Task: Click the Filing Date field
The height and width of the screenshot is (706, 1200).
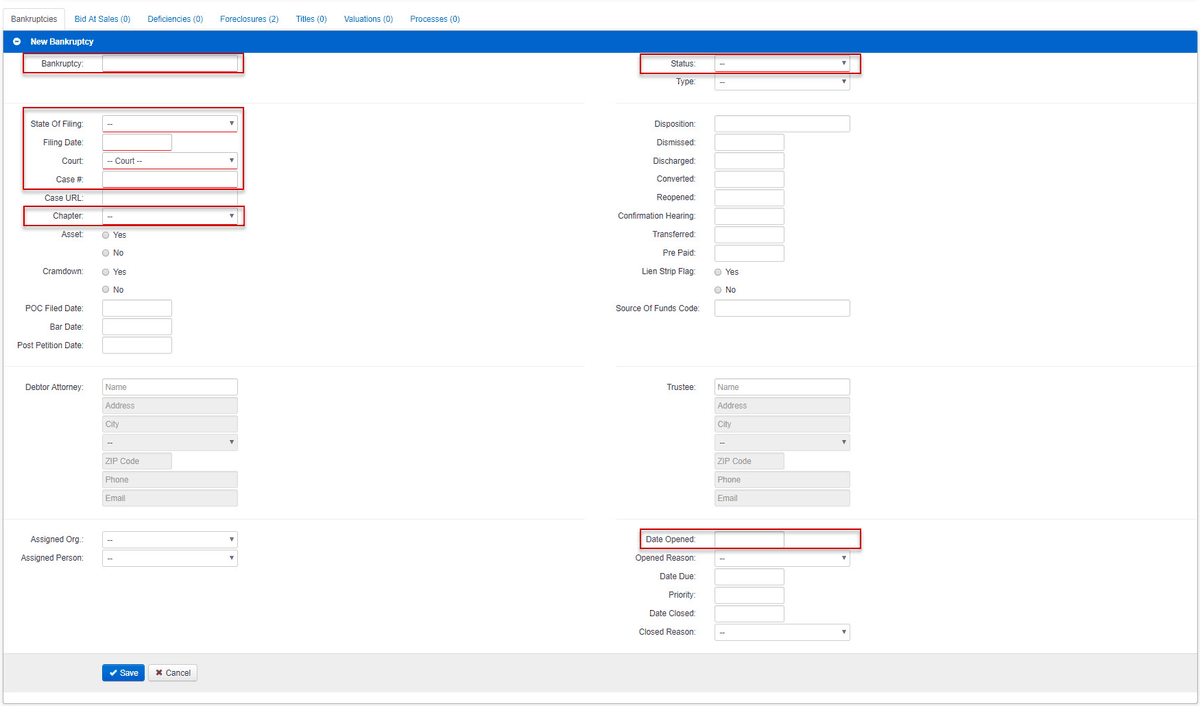Action: point(137,142)
